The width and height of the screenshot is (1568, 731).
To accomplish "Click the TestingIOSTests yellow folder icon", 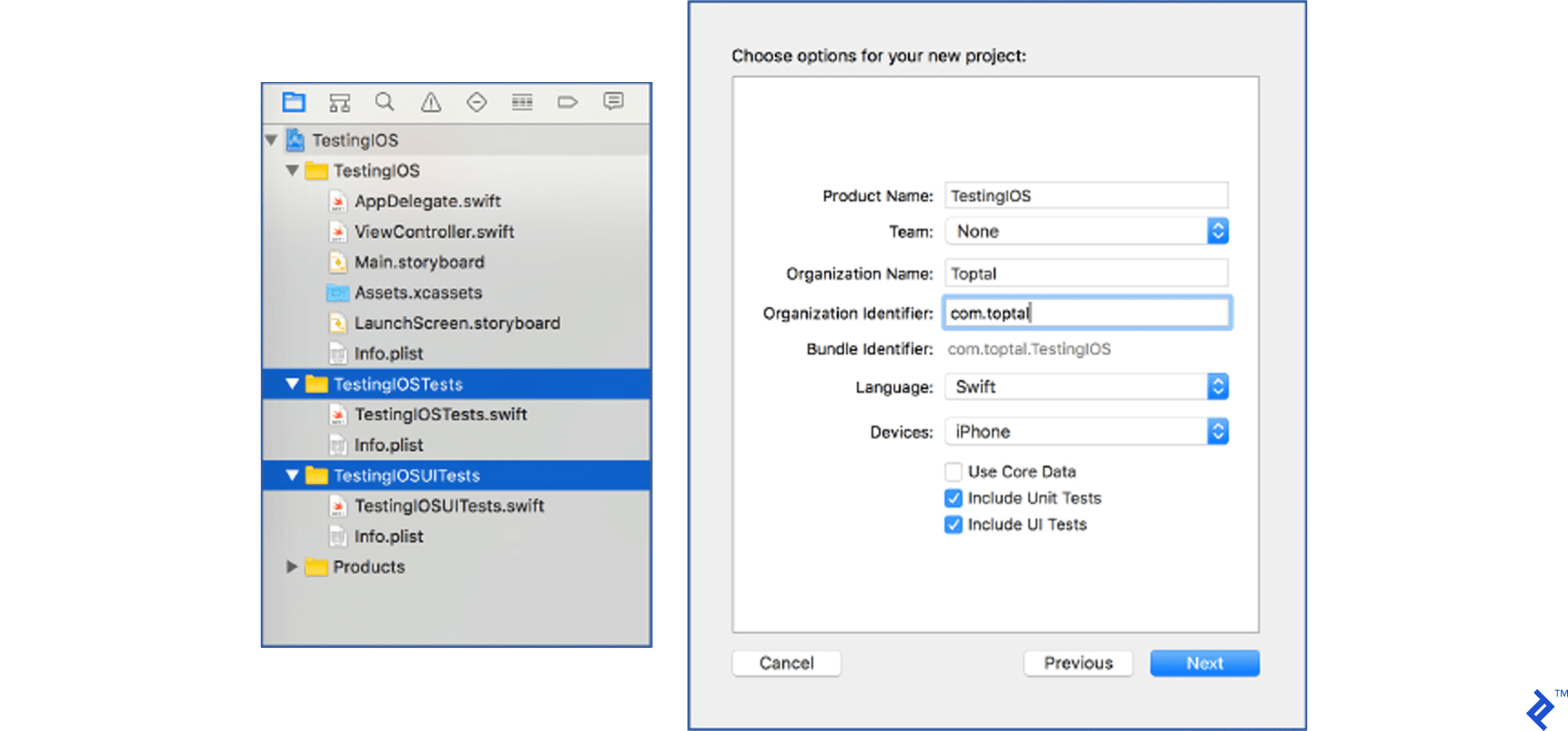I will (316, 384).
